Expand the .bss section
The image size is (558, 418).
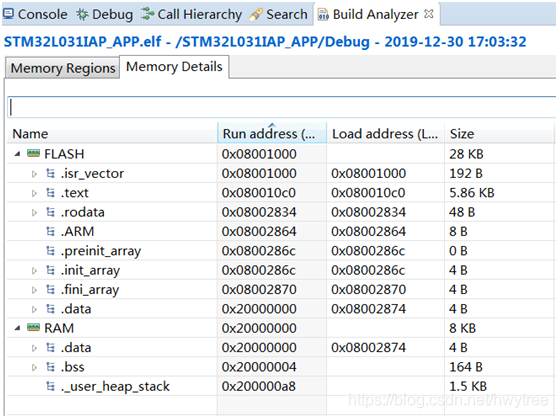(x=34, y=367)
